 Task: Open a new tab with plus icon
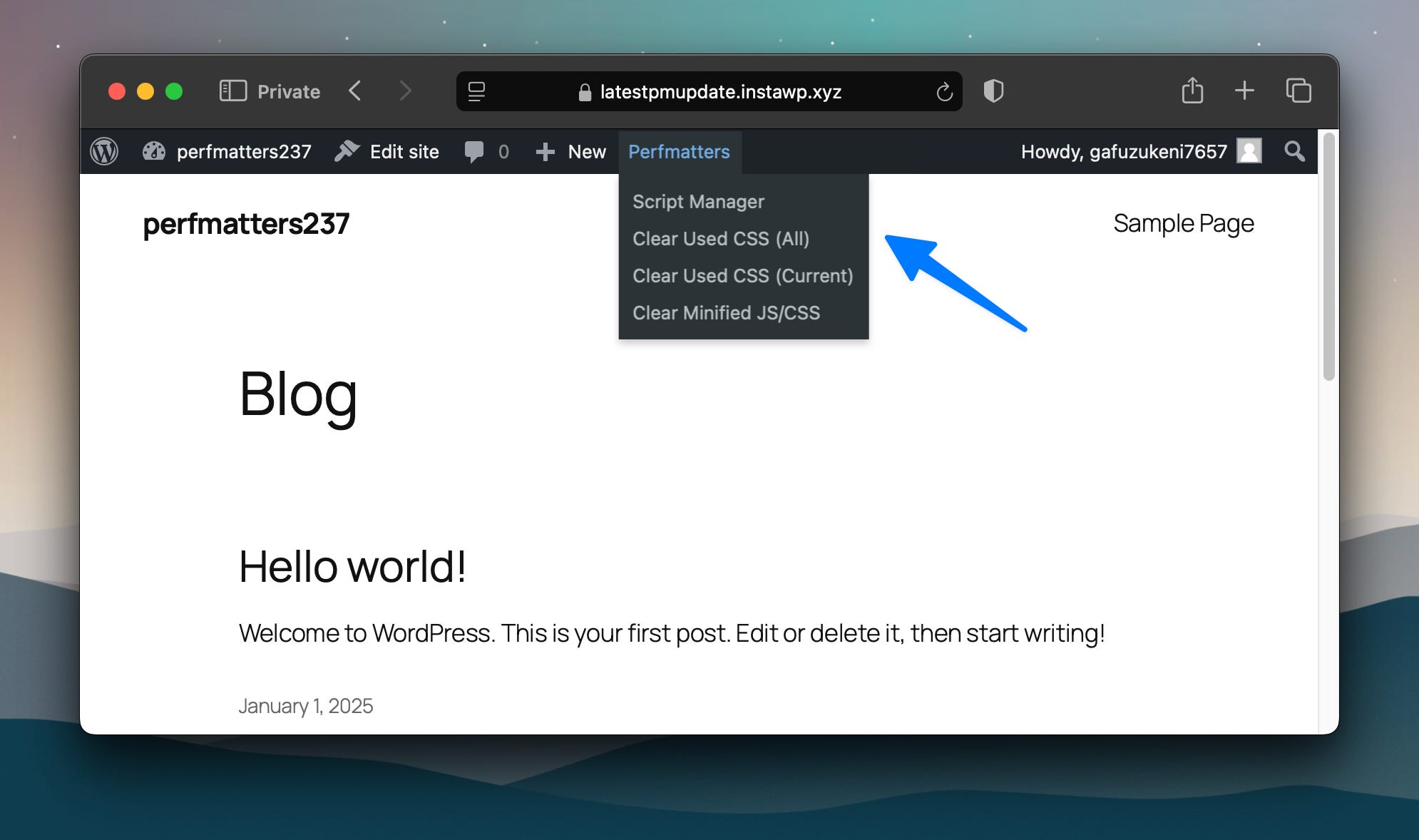tap(1244, 91)
